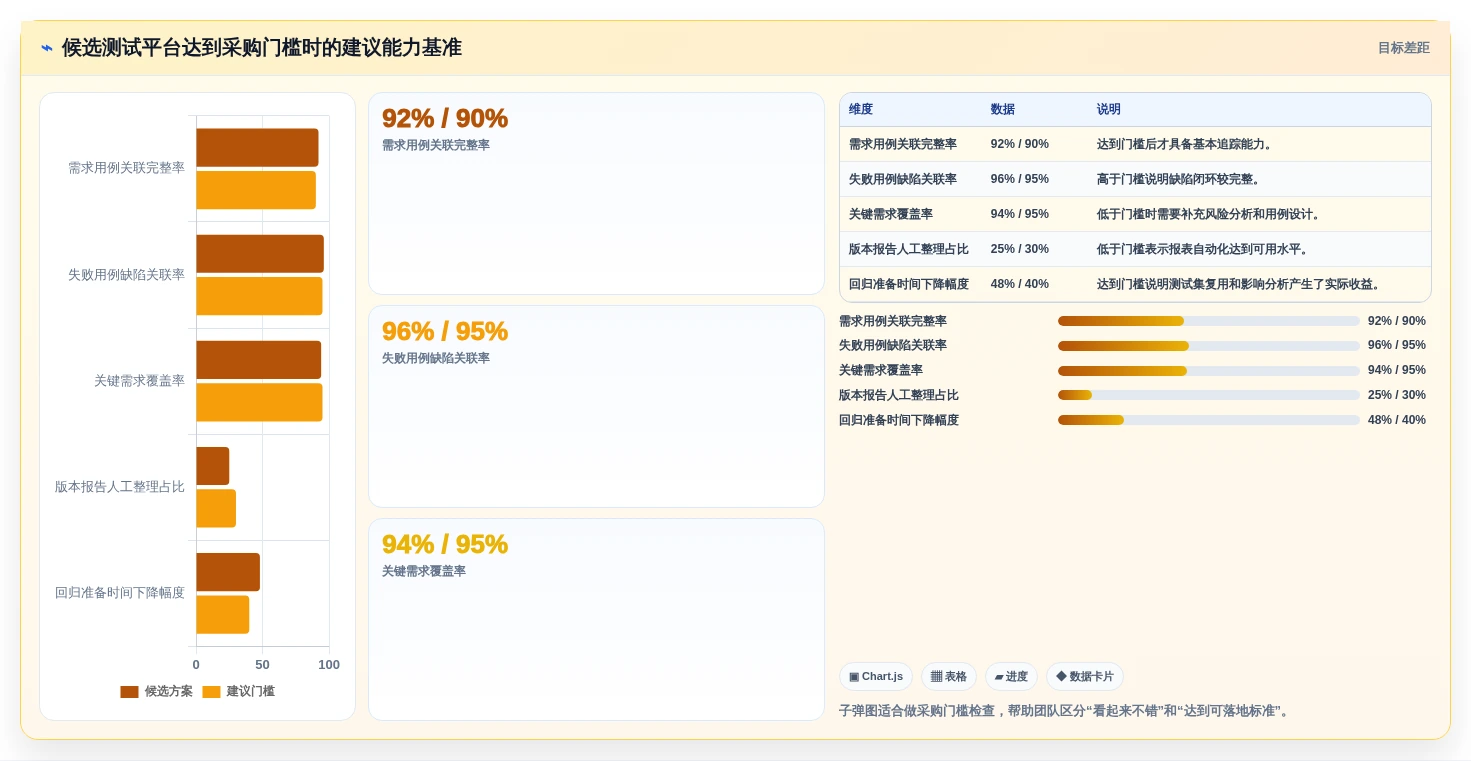
Task: Click the 失败用例缺陷关联率 progress bar
Action: pos(1209,346)
